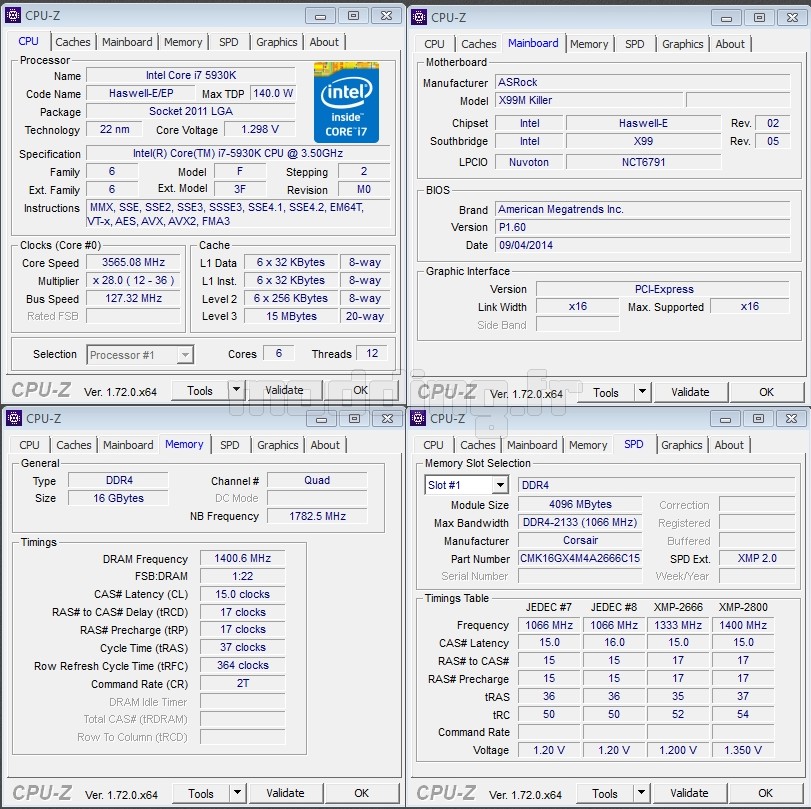Switch to the Graphics tab in the CPU window

[277, 42]
